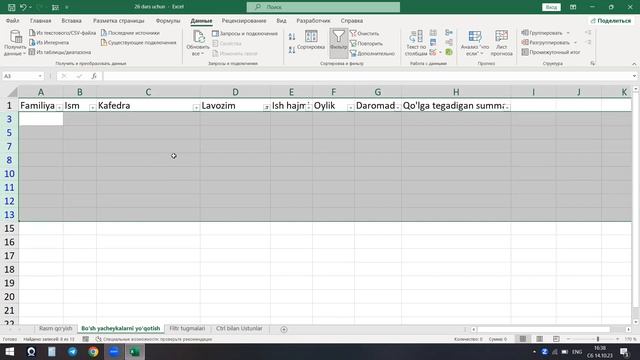640x360 pixels.
Task: Open Запросы и подключения pane
Action: pos(245,33)
